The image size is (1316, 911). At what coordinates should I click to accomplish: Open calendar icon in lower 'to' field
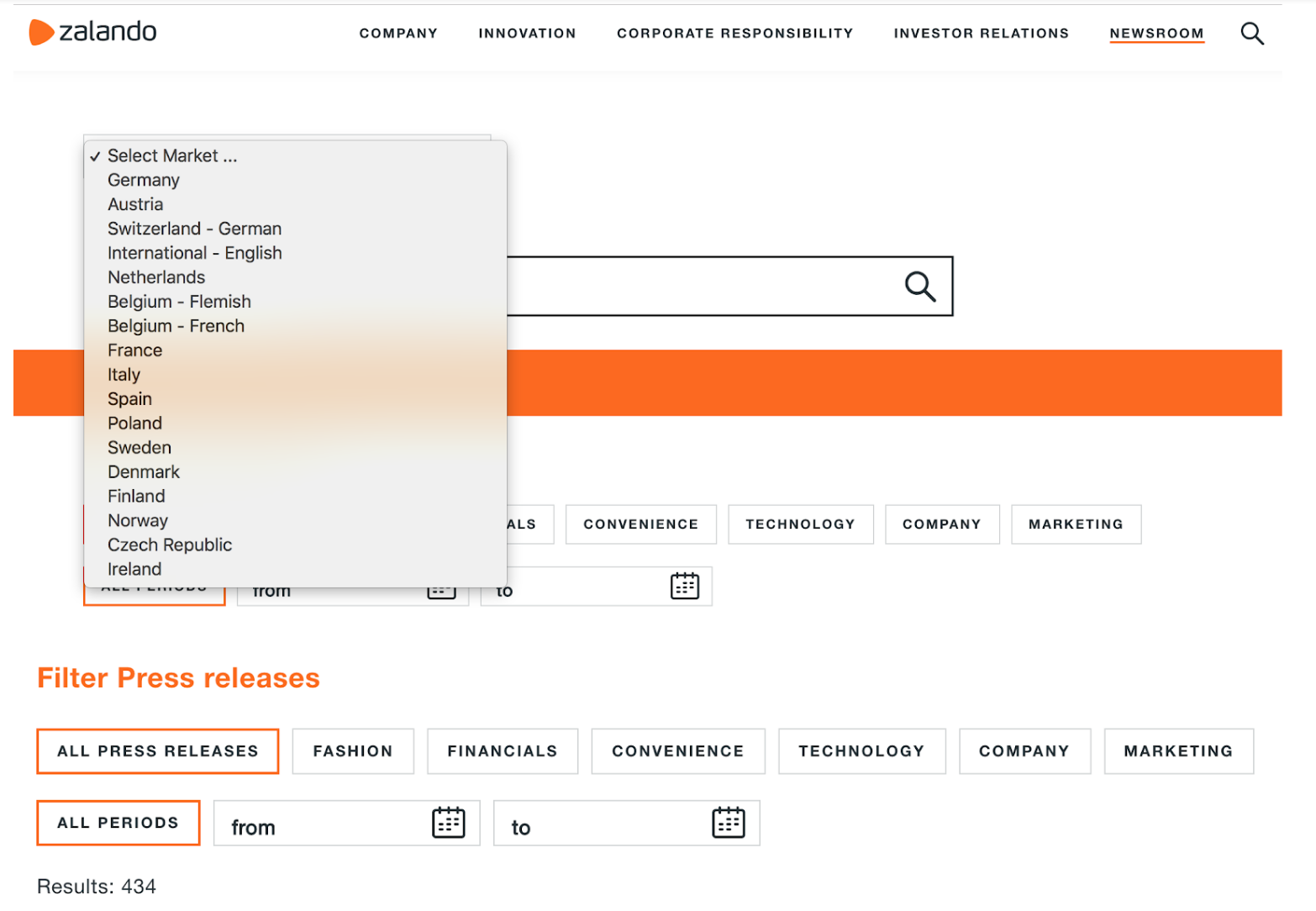tap(729, 822)
